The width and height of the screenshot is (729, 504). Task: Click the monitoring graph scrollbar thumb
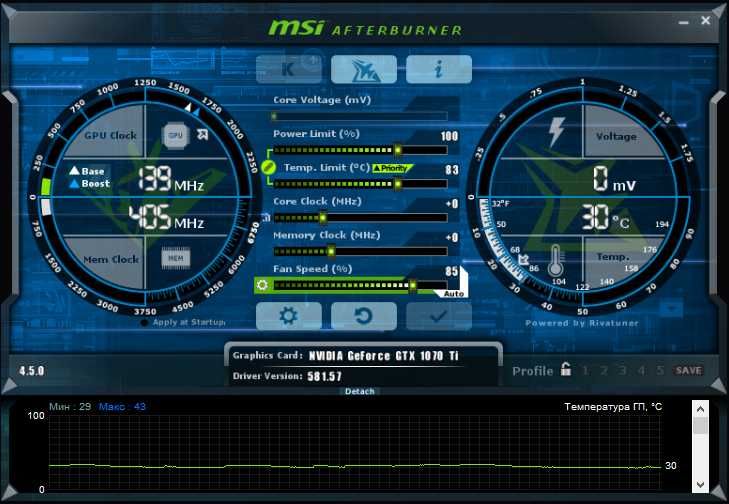pyautogui.click(x=700, y=425)
